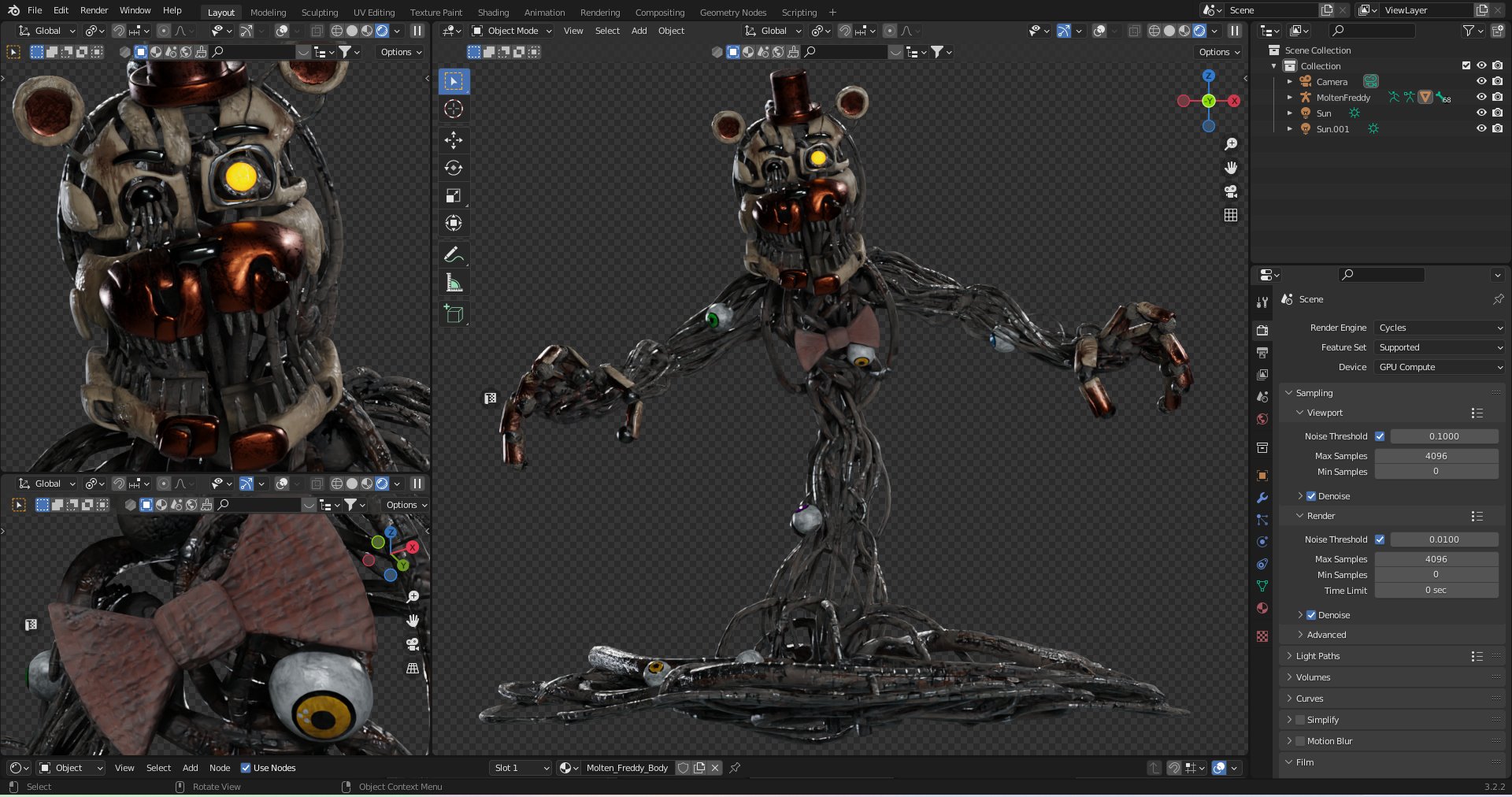Activate the Scale tool
1512x797 pixels.
pyautogui.click(x=454, y=195)
